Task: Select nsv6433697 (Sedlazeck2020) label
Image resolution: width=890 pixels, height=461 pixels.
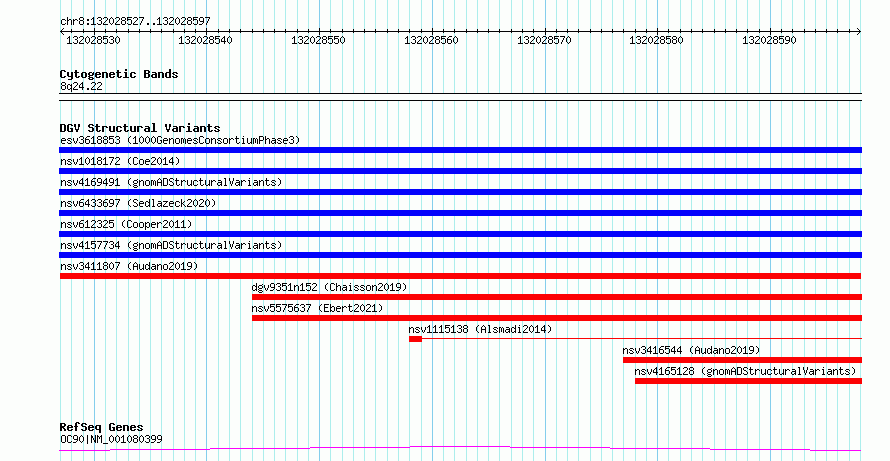Action: point(138,203)
